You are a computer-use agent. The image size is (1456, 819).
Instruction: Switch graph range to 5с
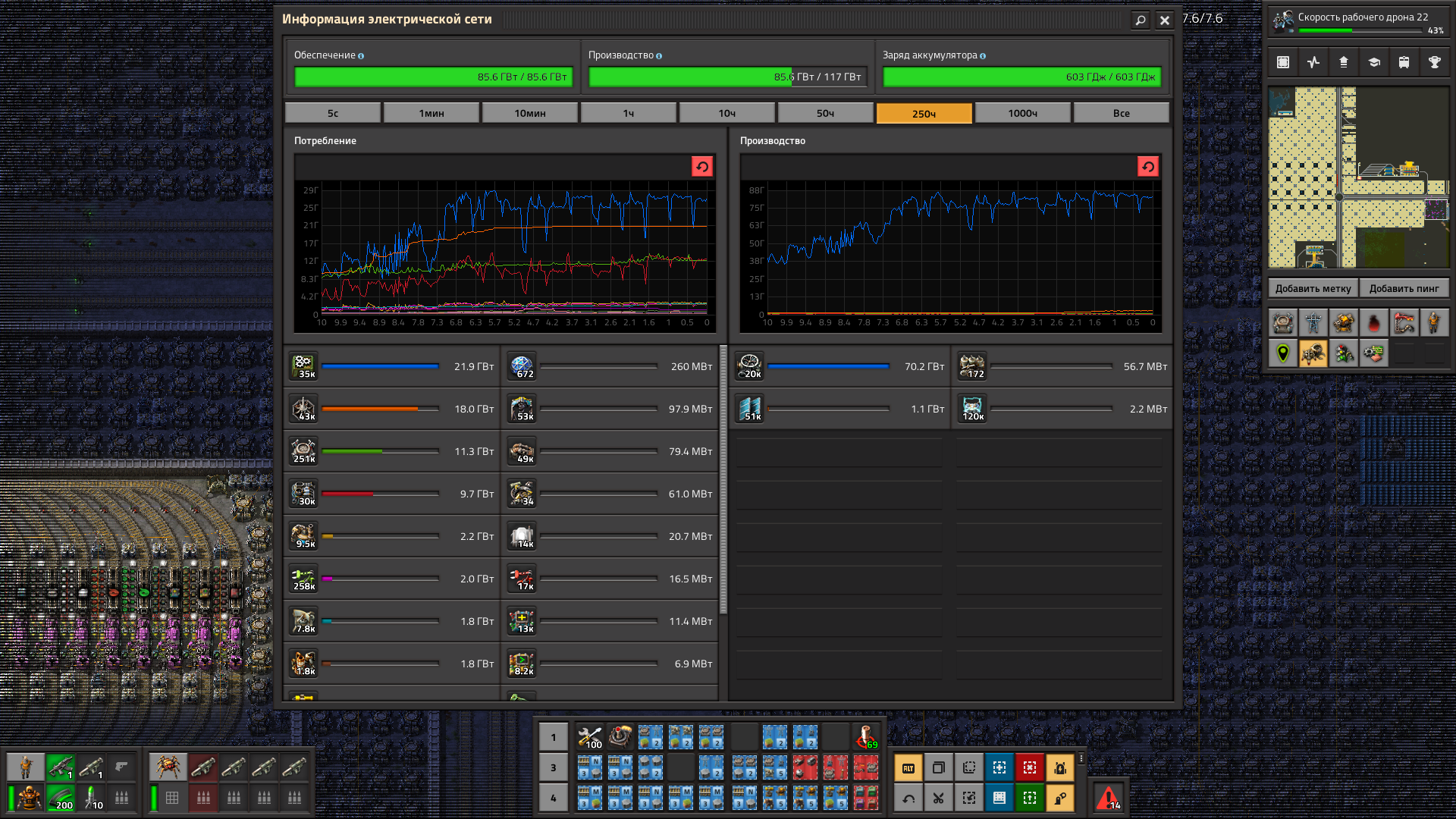333,113
